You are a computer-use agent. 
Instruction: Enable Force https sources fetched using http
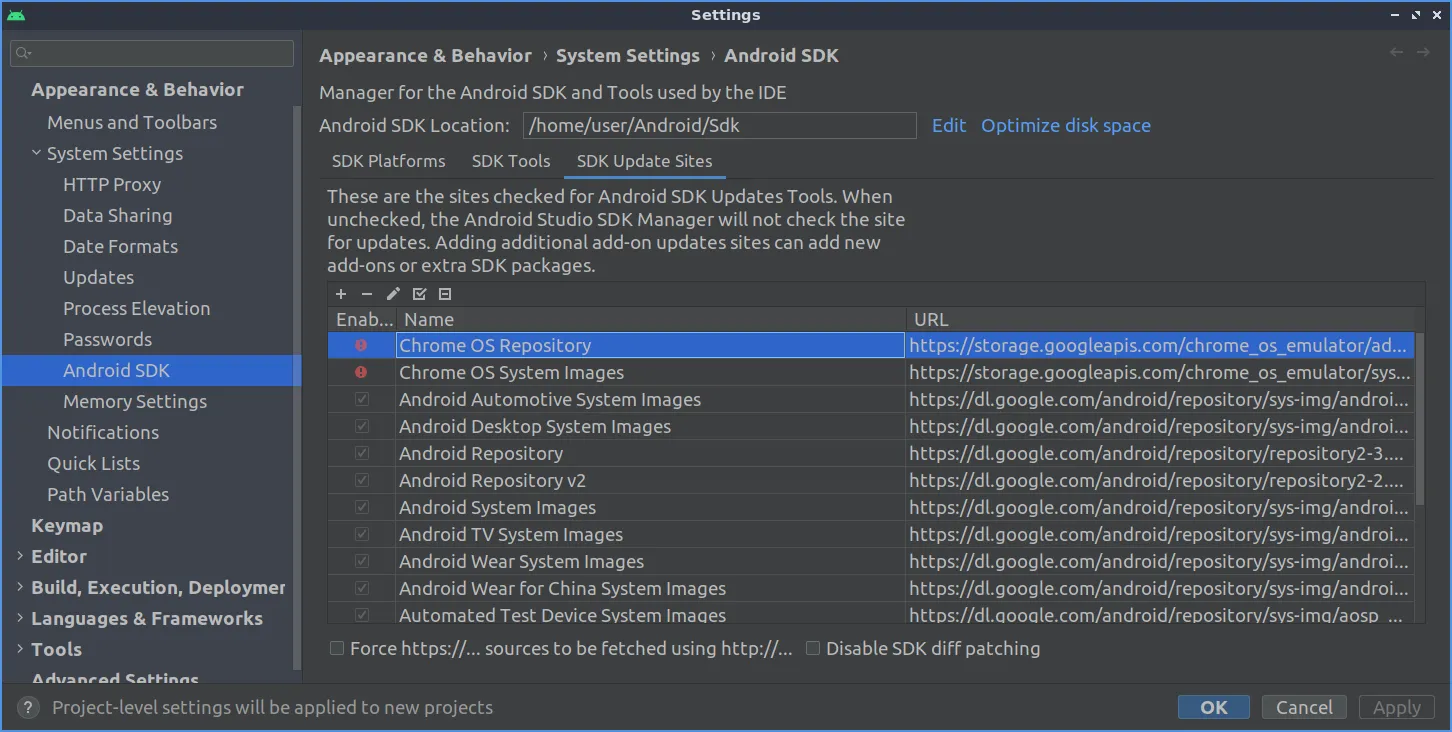338,648
